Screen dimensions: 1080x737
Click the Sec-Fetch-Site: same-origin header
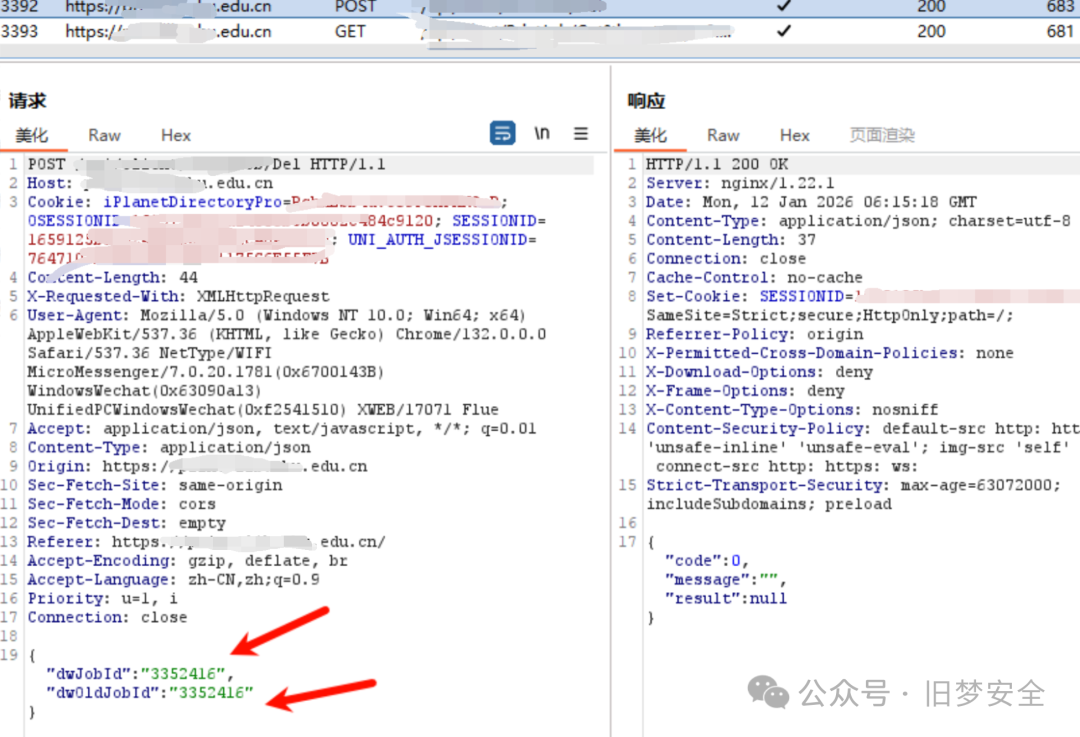(x=155, y=485)
